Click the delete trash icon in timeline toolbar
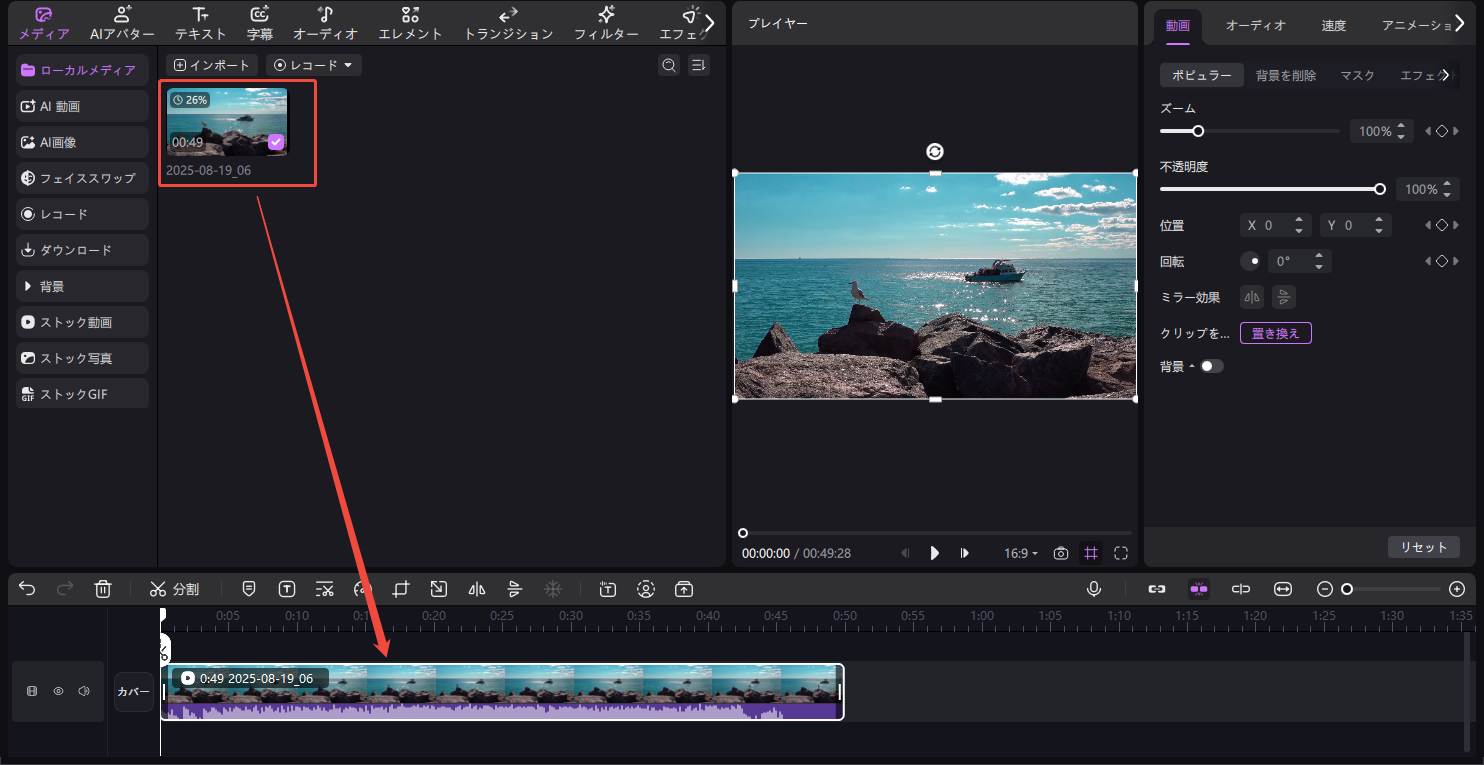 coord(103,589)
